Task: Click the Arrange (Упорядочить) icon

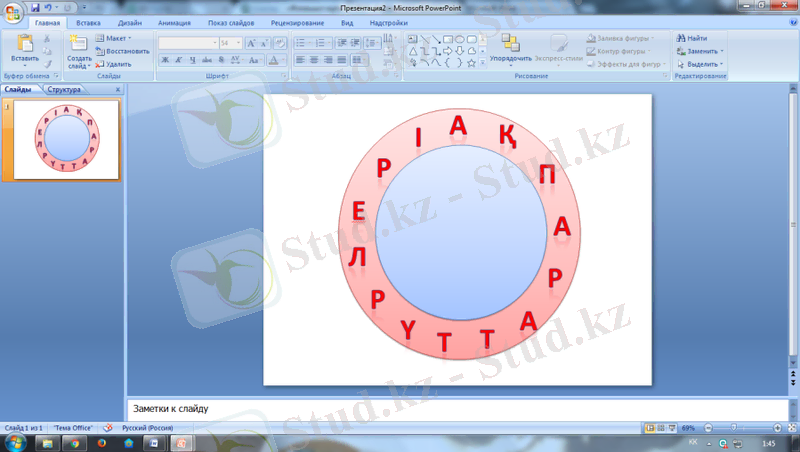Action: coord(510,43)
